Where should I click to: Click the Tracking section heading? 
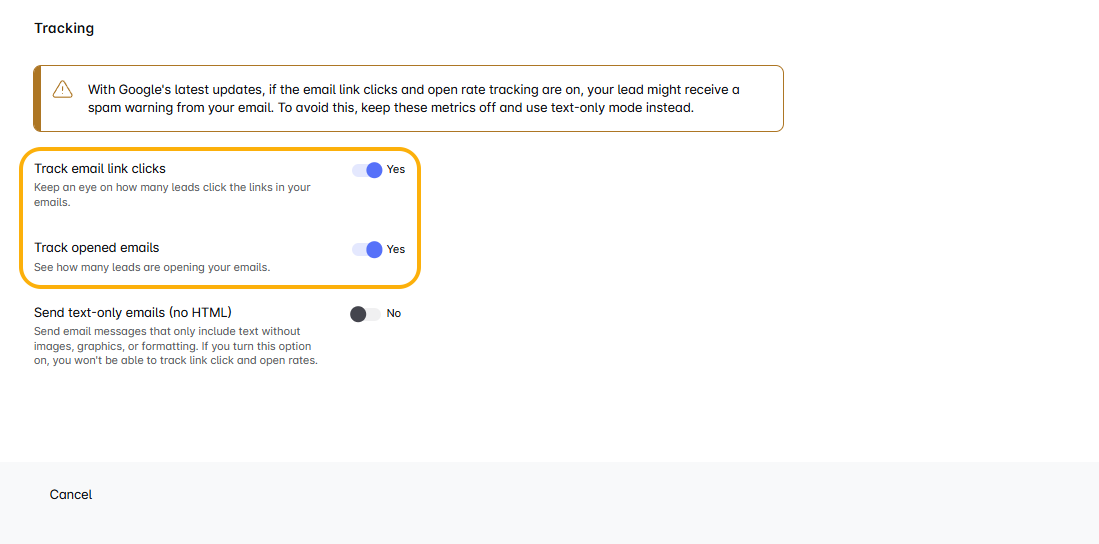click(x=64, y=28)
